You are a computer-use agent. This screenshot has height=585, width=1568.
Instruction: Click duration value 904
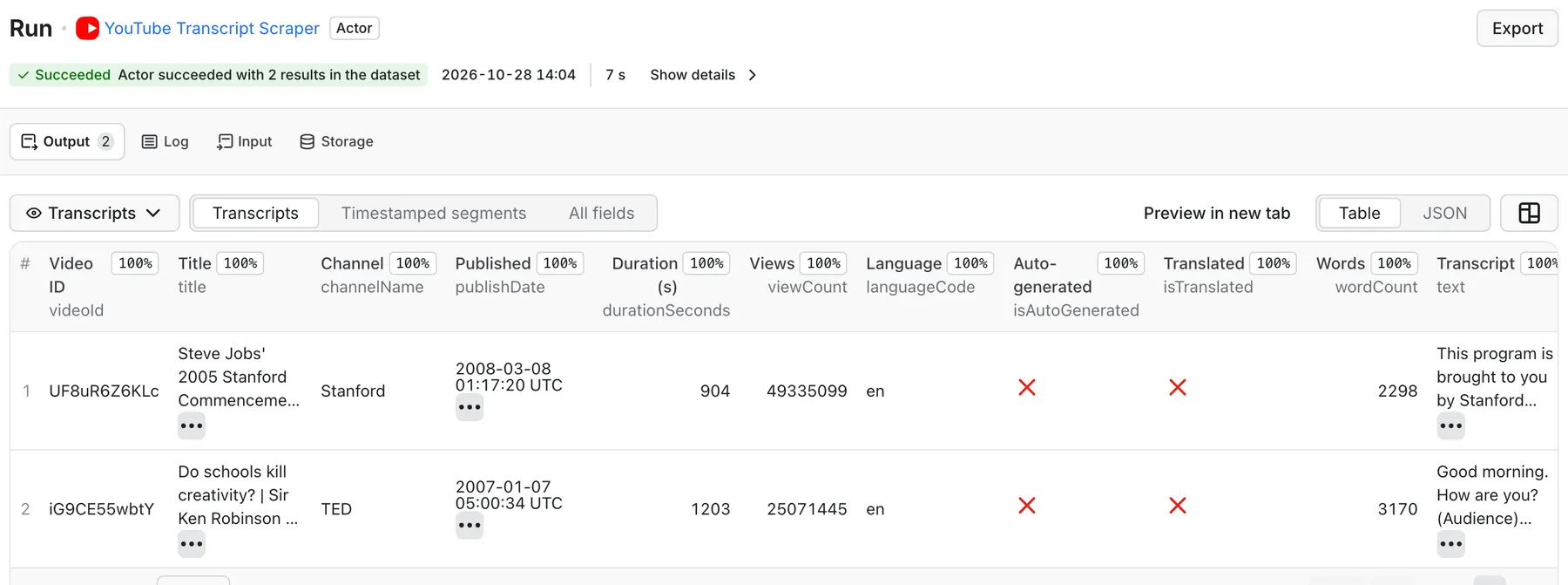(715, 391)
